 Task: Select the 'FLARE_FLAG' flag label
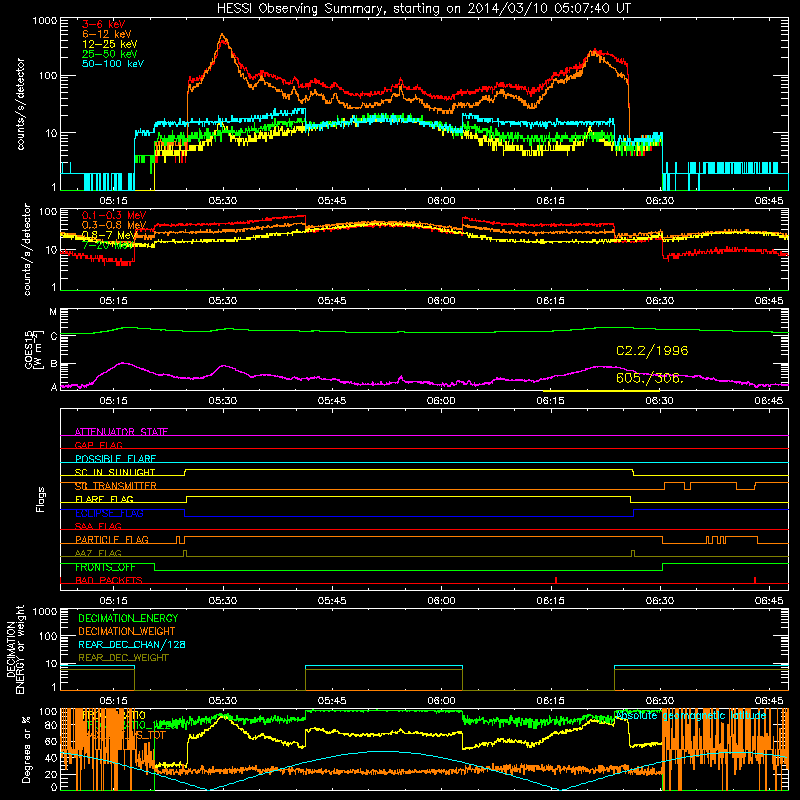[x=104, y=499]
